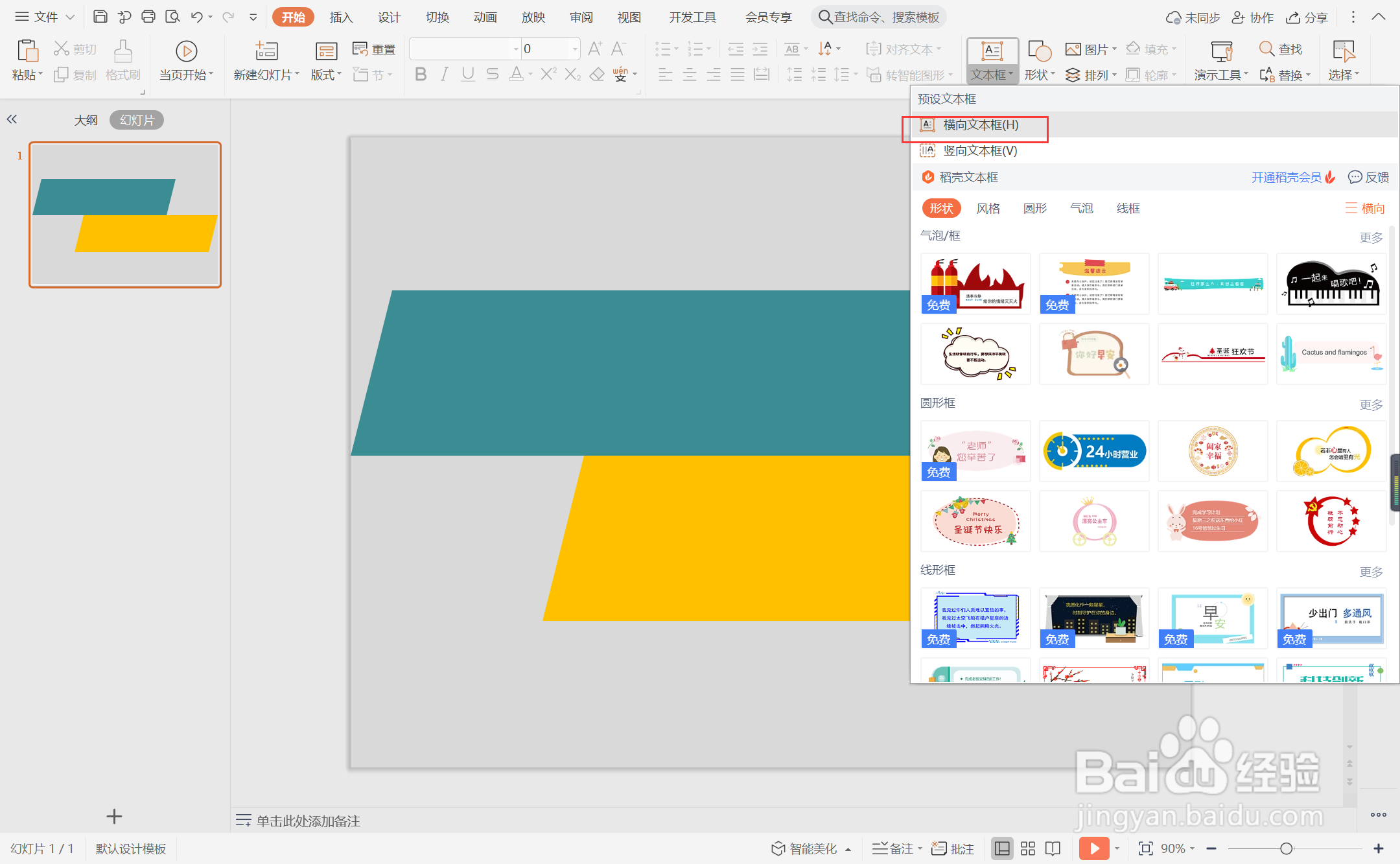1400x864 pixels.
Task: Click the 开通稻壳会员 link
Action: pyautogui.click(x=1286, y=176)
